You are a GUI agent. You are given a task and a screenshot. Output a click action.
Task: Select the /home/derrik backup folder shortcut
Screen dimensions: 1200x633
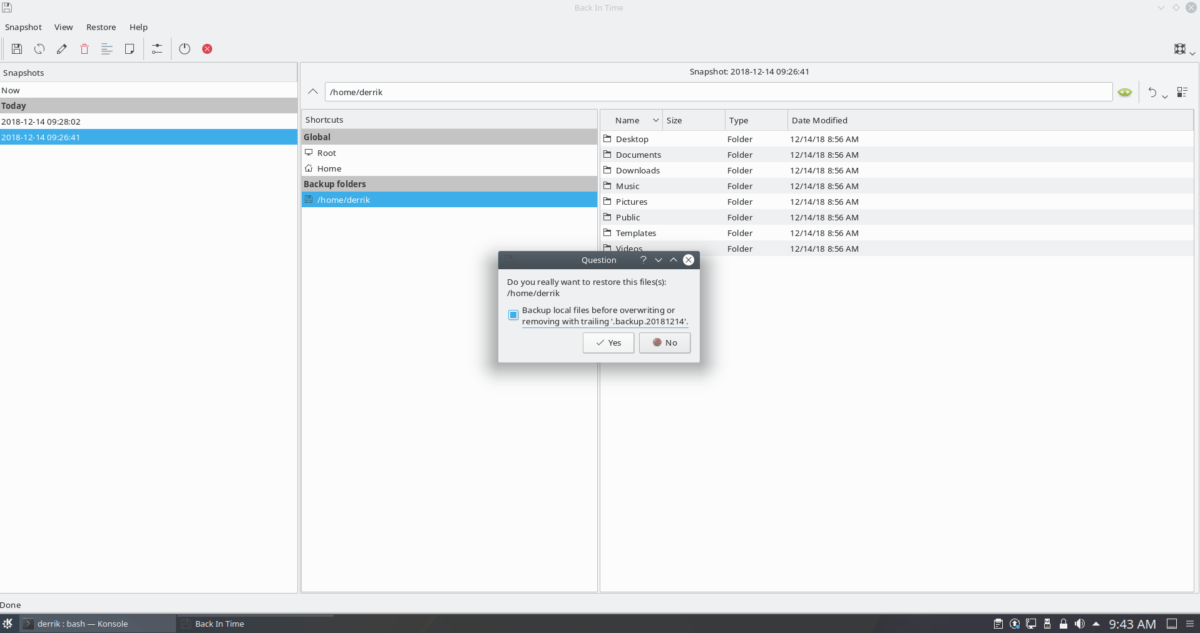point(449,200)
